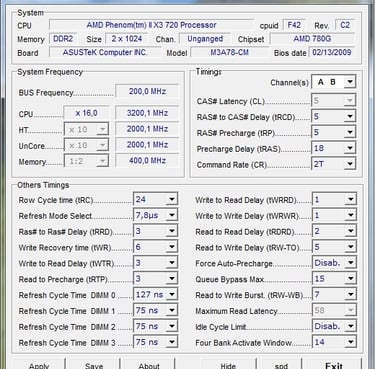Open the Channel(s) A B dropdown
This screenshot has height=369, width=375.
[x=334, y=82]
